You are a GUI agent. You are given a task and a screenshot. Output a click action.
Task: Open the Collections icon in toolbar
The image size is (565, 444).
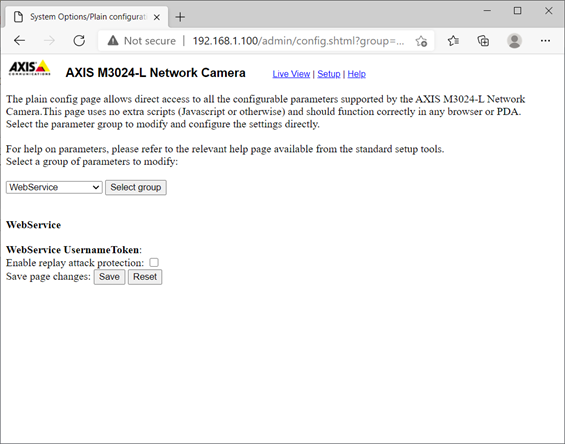tap(483, 41)
